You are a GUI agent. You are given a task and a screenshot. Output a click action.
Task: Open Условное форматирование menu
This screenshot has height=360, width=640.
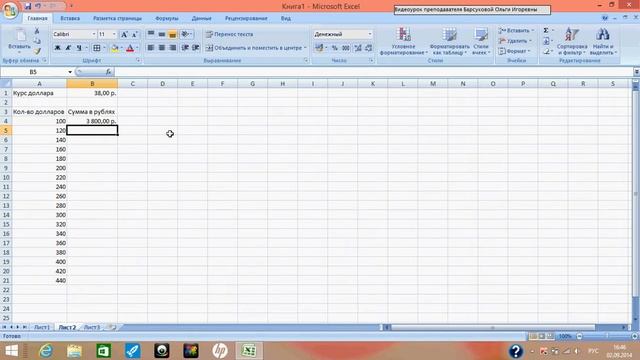(403, 41)
